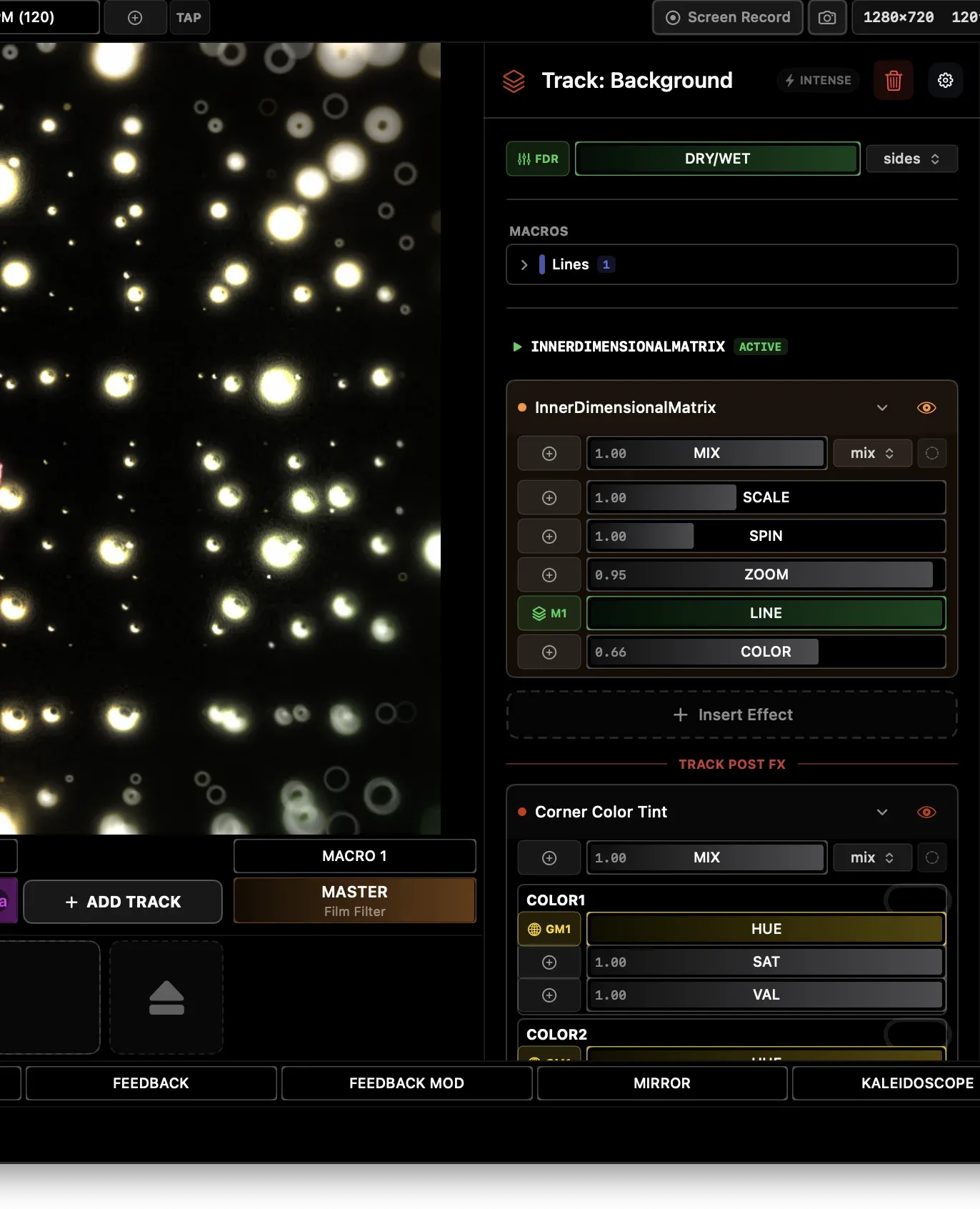The height and width of the screenshot is (1209, 980).
Task: Add modulation to ZOOM parameter
Action: click(549, 574)
